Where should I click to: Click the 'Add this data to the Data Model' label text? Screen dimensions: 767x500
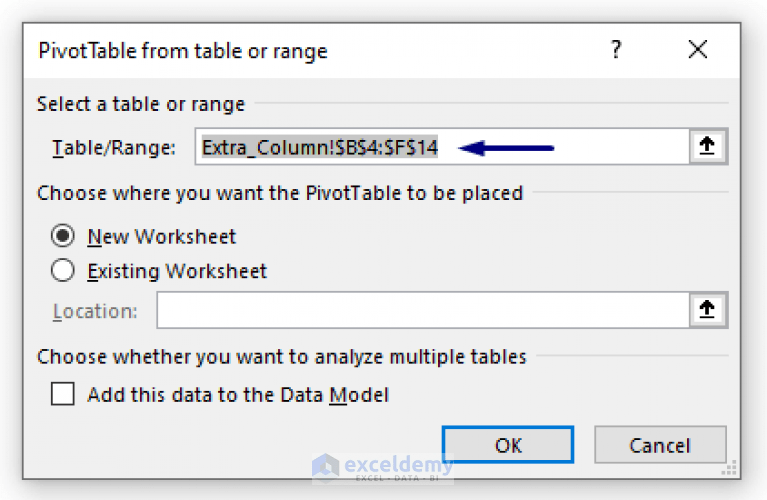click(x=238, y=395)
